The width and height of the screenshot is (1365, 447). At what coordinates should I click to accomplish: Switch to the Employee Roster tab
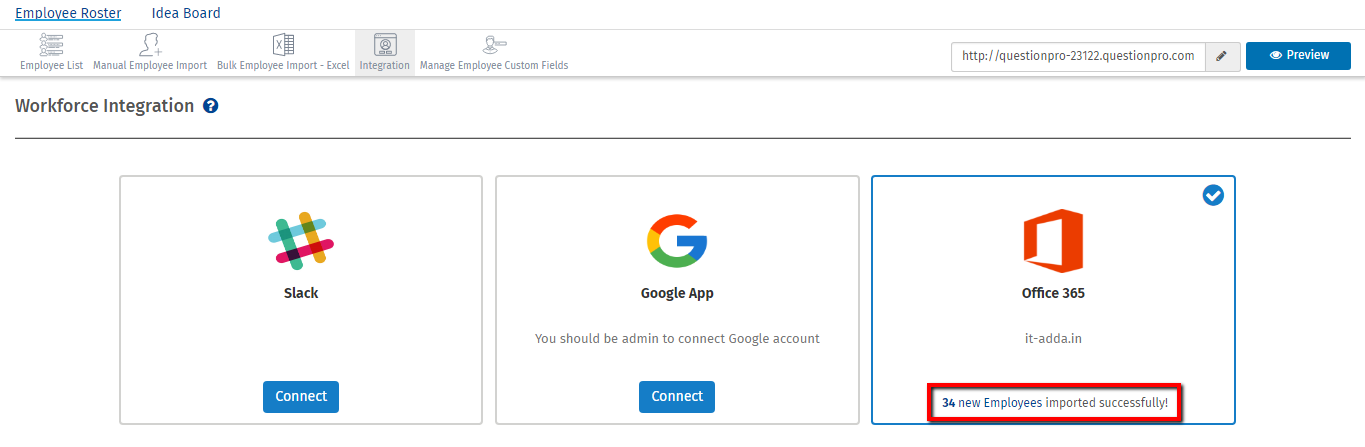(68, 13)
